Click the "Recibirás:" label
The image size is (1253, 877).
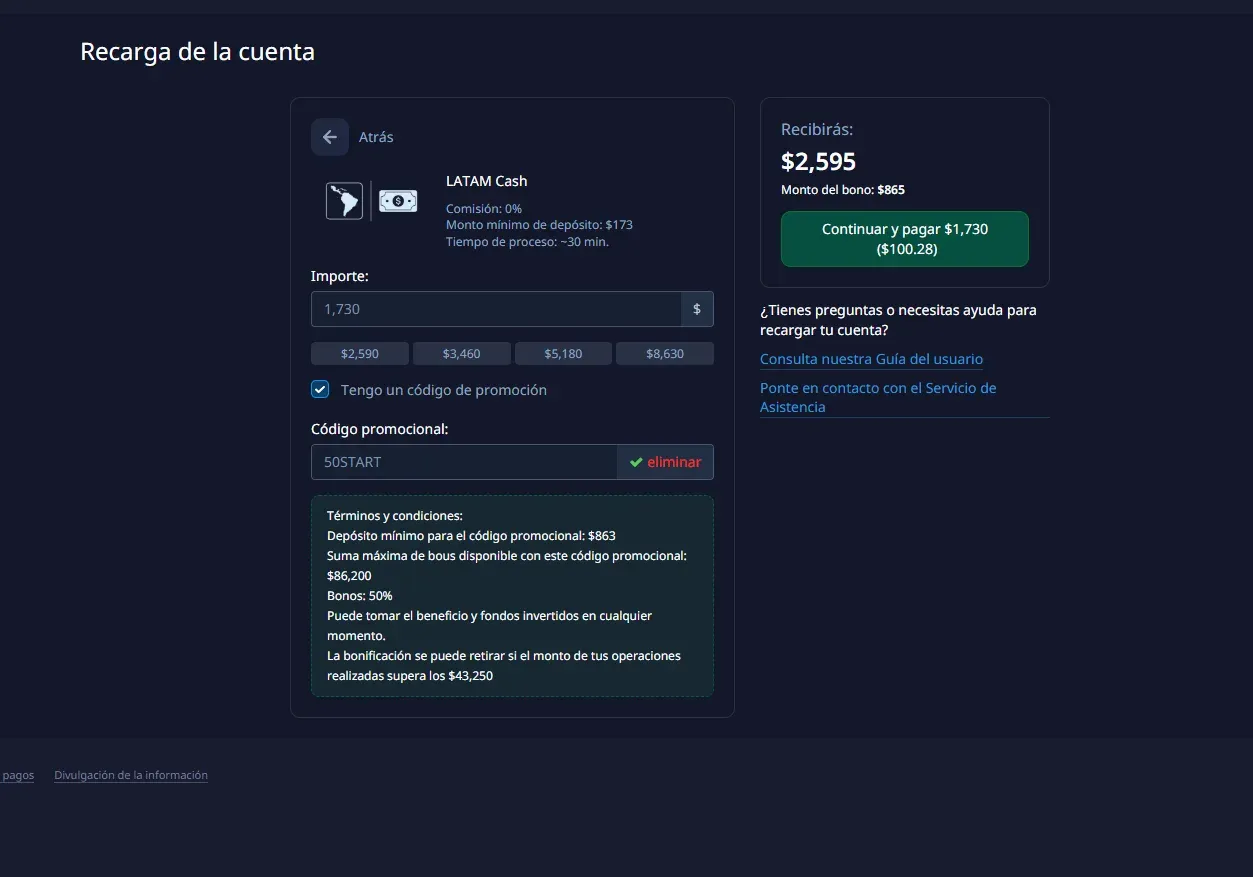pos(817,129)
